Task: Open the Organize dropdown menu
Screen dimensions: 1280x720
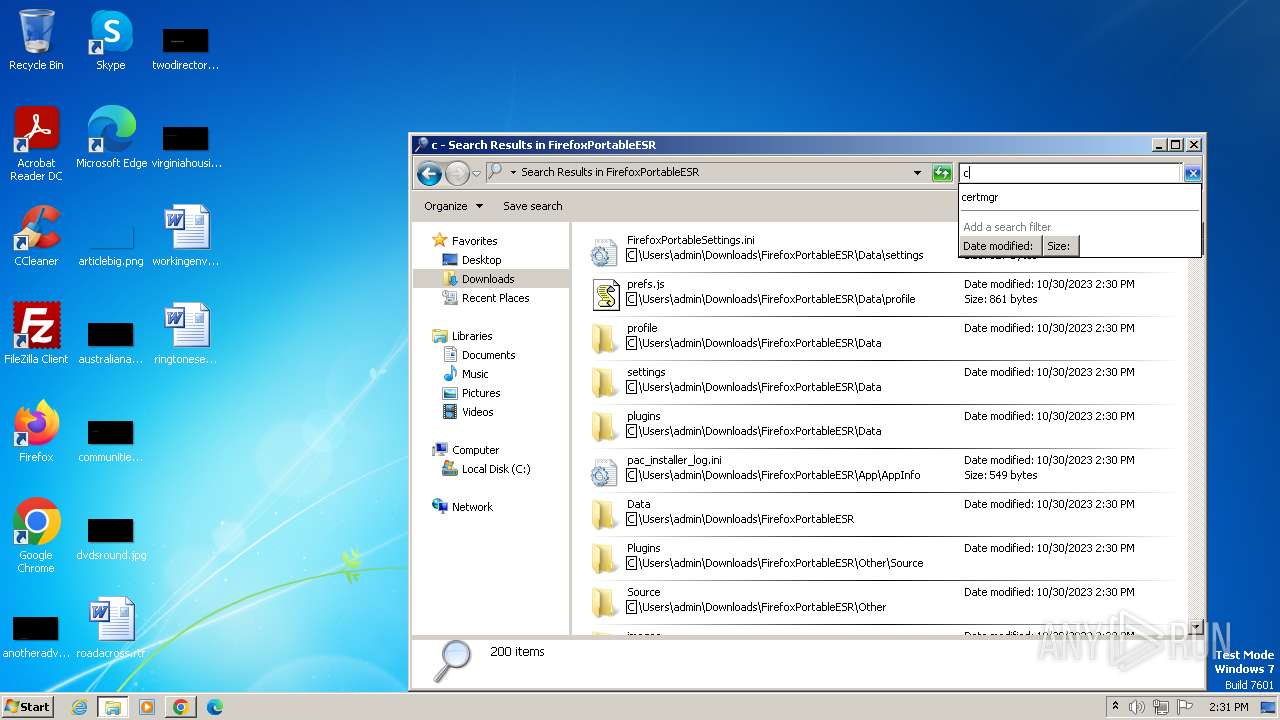Action: click(453, 206)
